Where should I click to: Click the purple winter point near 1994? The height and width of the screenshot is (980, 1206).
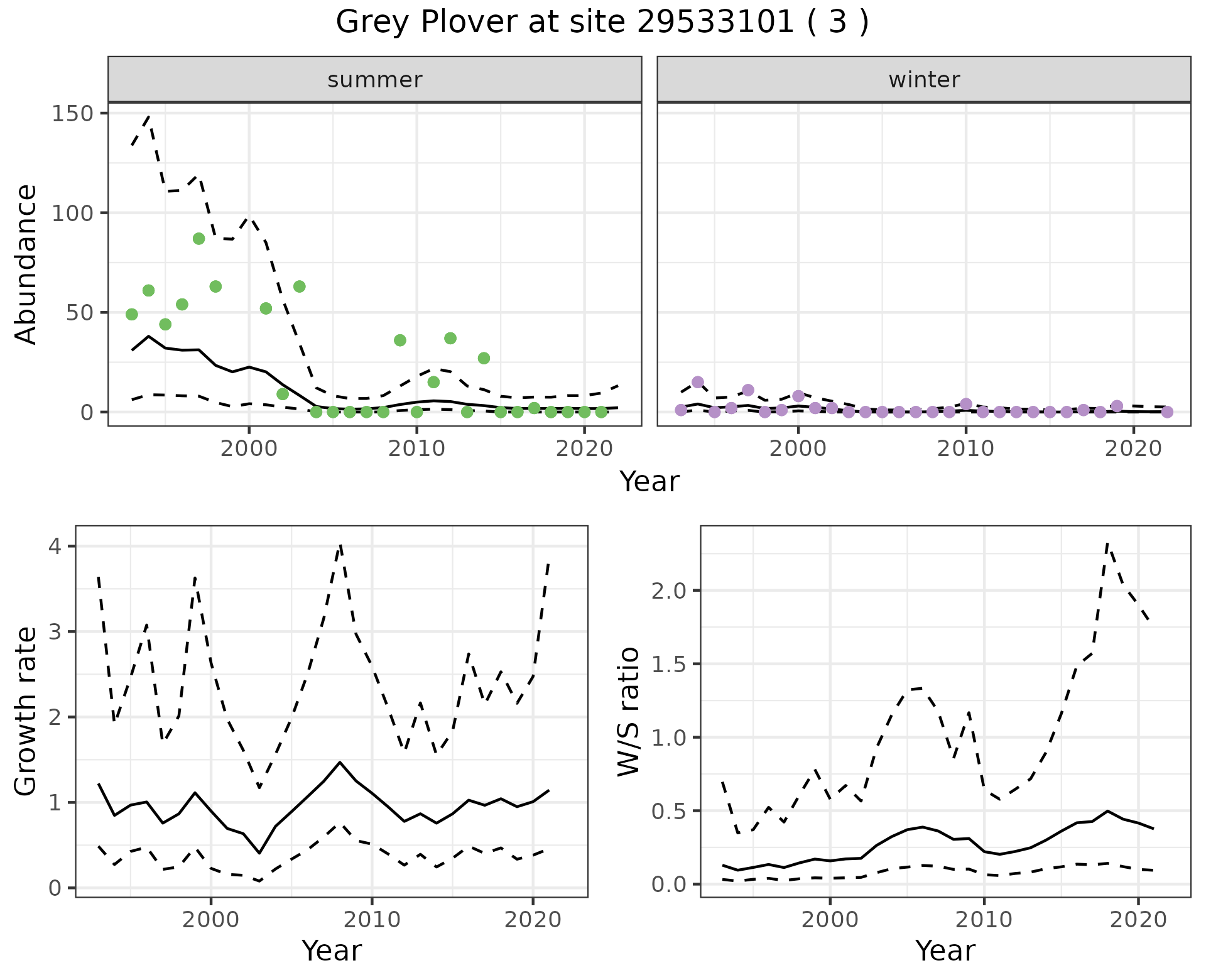(697, 382)
